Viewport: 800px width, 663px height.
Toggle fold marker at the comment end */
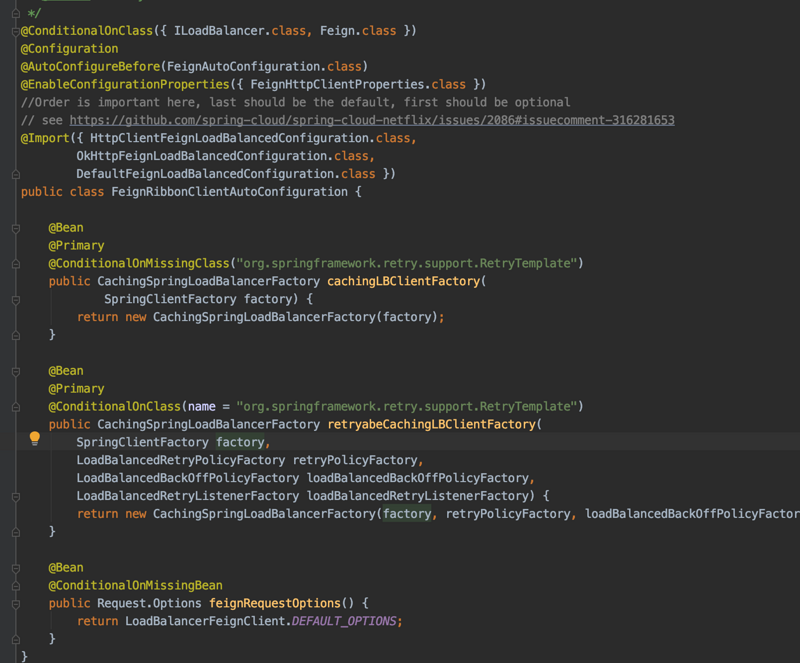coord(16,13)
